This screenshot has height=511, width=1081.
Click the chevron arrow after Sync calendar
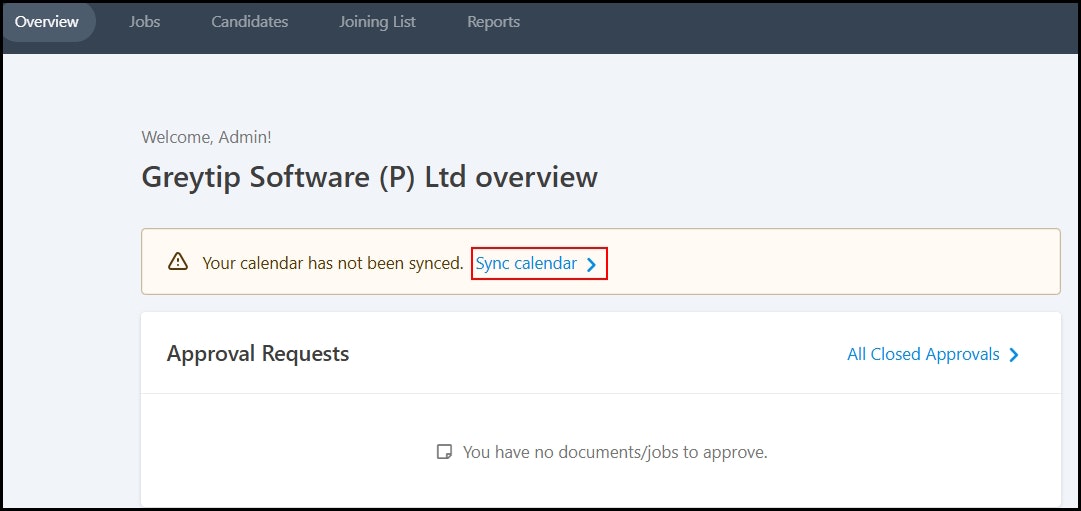pos(591,264)
